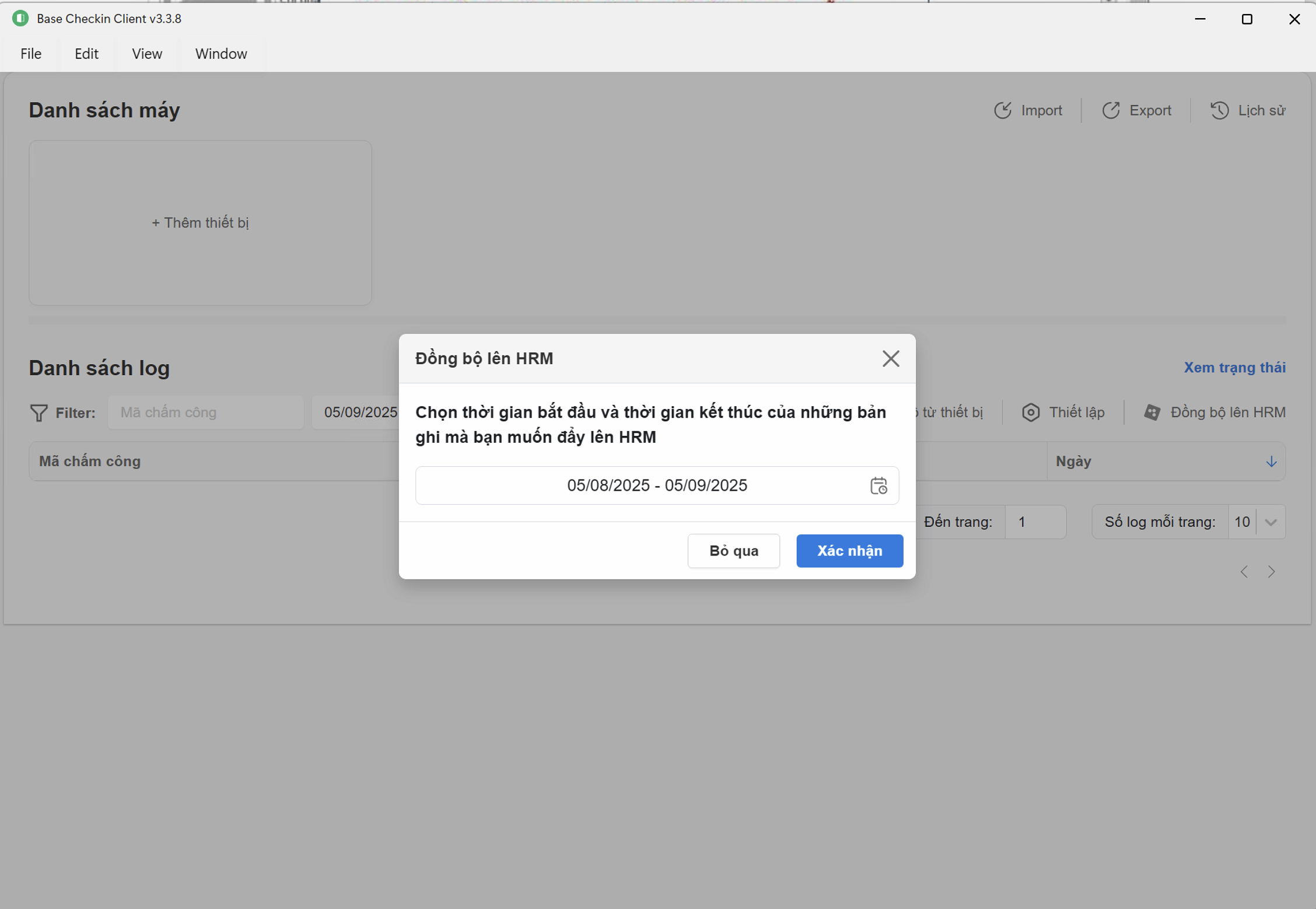The width and height of the screenshot is (1316, 909).
Task: Click the Đồng bộ lên HRM sync icon
Action: point(1152,412)
